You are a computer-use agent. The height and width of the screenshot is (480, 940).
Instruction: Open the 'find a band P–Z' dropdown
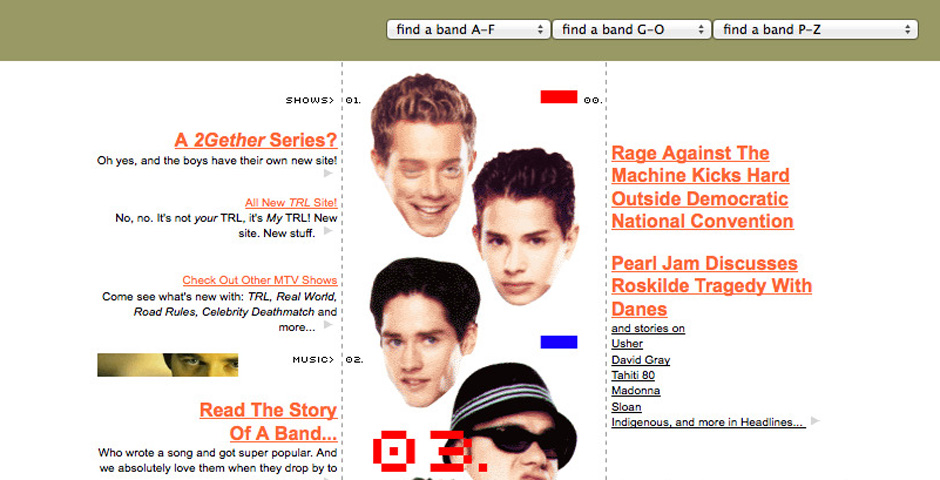coord(815,29)
